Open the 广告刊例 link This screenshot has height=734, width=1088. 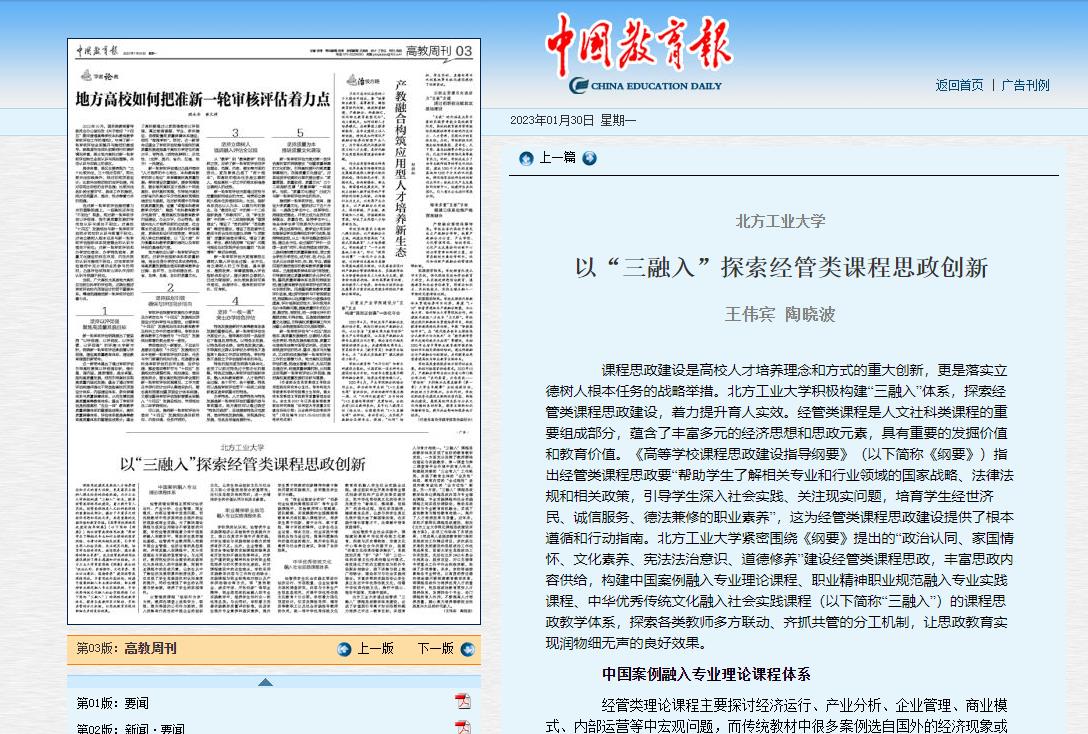(x=1025, y=85)
